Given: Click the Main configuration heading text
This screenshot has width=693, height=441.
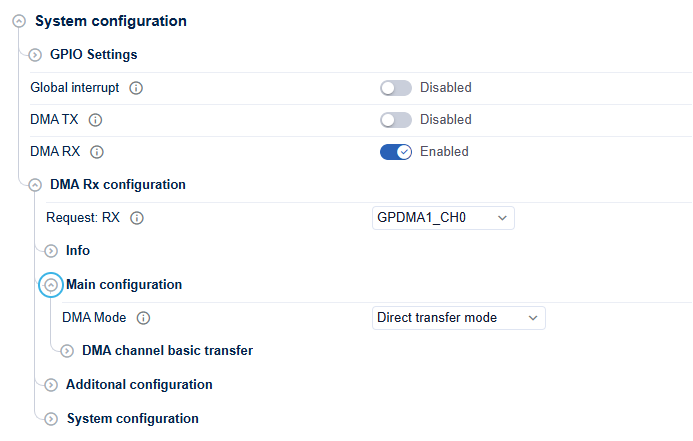Looking at the screenshot, I should [x=124, y=285].
